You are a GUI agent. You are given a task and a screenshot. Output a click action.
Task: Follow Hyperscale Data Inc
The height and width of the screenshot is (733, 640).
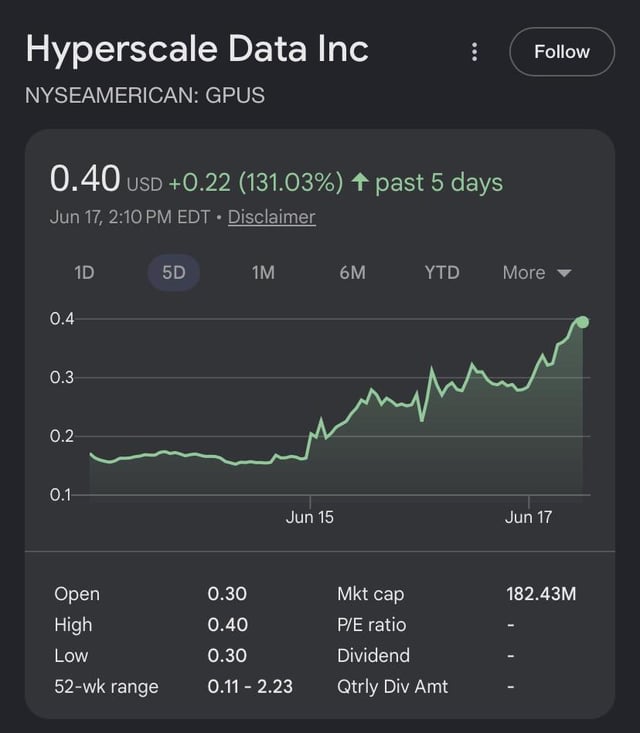coord(562,52)
